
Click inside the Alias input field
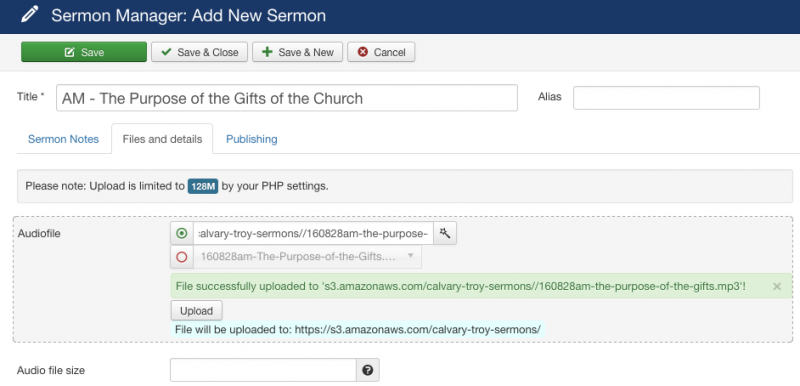click(x=666, y=98)
